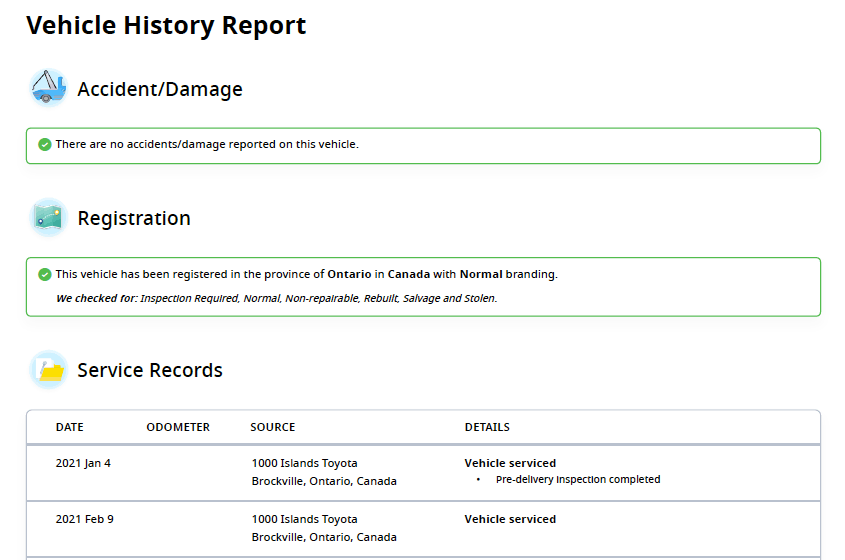Click the Accident/Damage section heading
845x560 pixels.
click(x=160, y=89)
